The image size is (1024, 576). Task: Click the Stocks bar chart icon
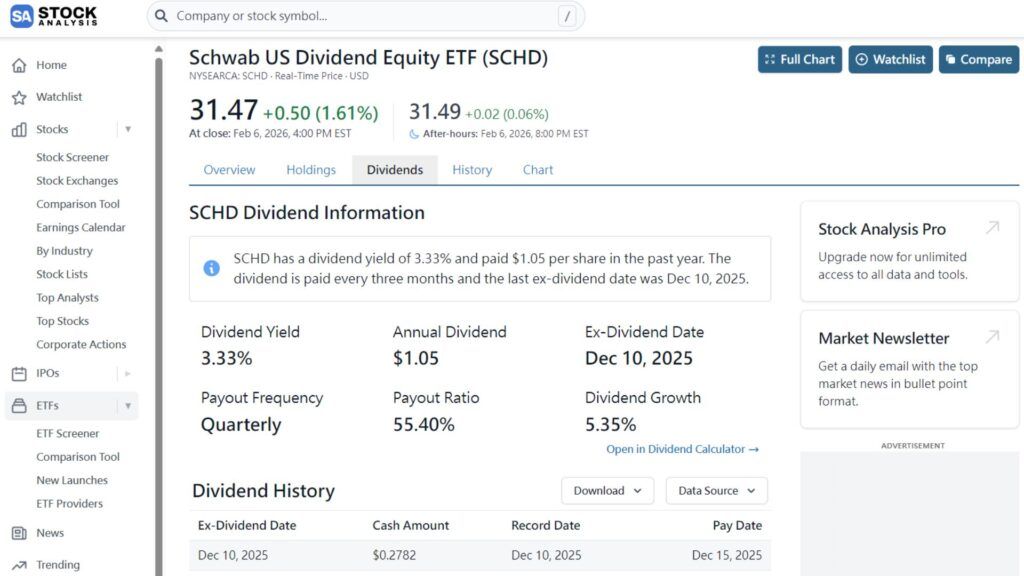[18, 128]
